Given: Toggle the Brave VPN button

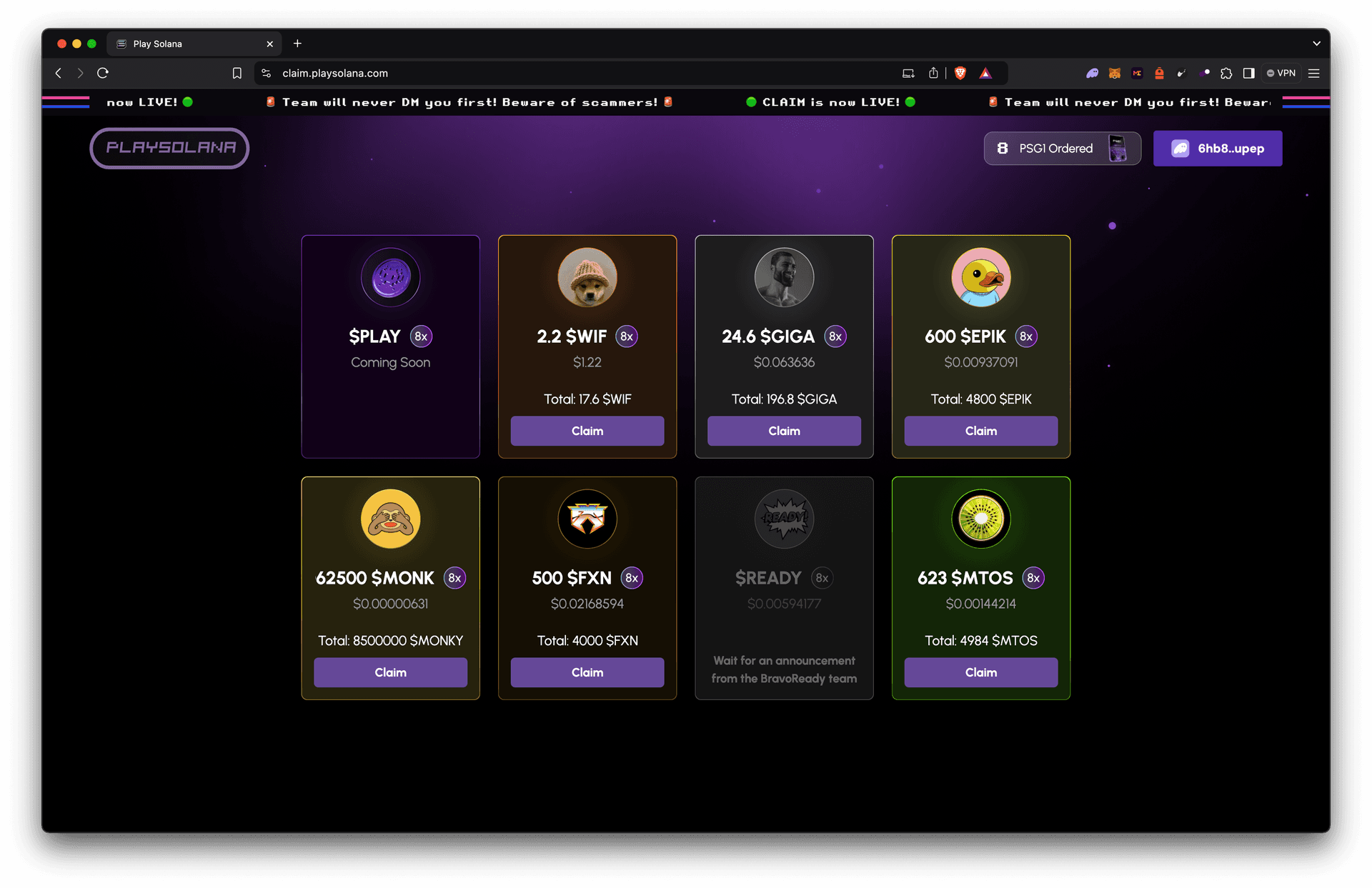Looking at the screenshot, I should coord(1281,73).
